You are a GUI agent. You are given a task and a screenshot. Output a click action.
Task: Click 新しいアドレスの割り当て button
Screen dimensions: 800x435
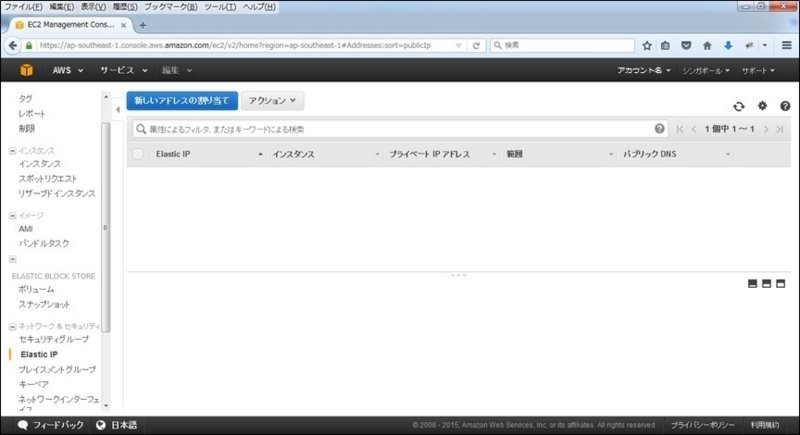coord(181,101)
